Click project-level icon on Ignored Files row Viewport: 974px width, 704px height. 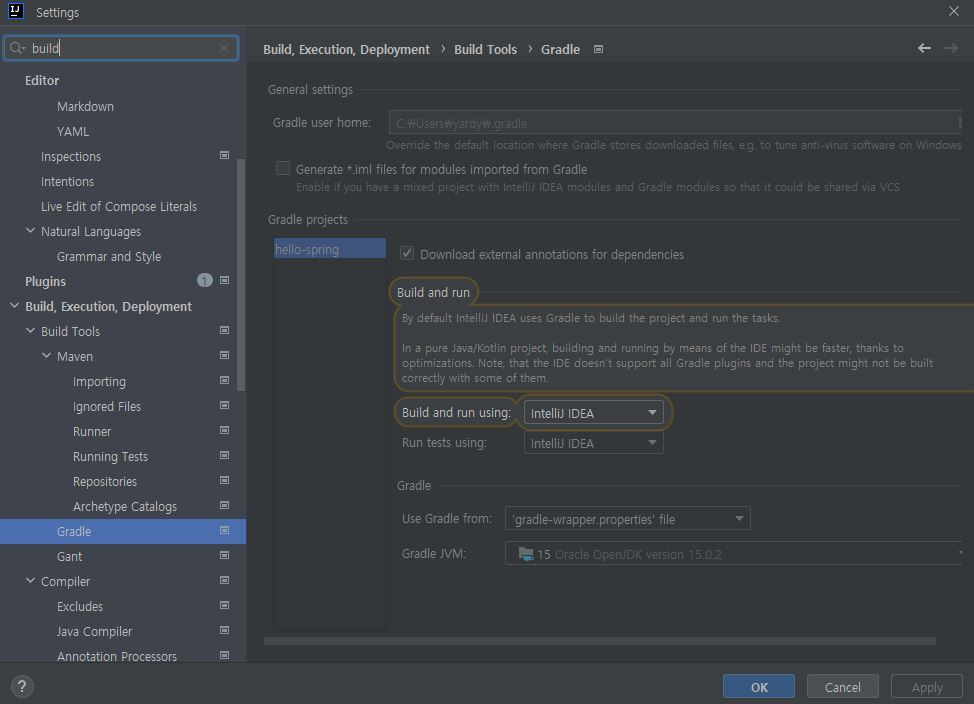coord(224,405)
